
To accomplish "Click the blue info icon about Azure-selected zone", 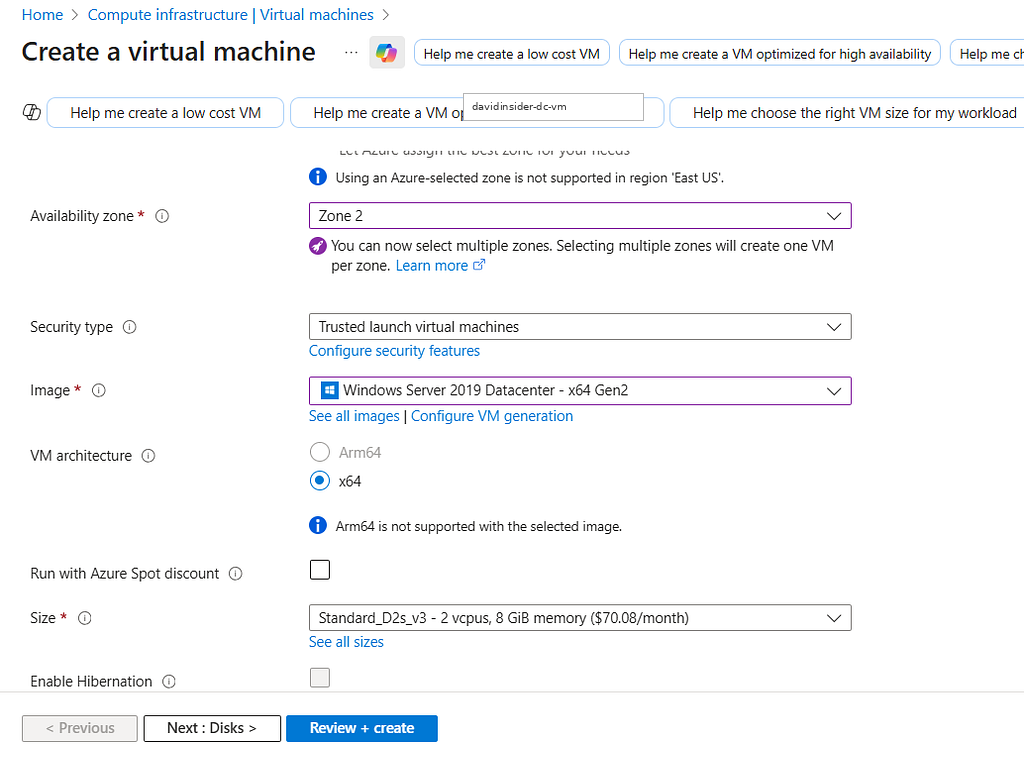I will click(317, 177).
